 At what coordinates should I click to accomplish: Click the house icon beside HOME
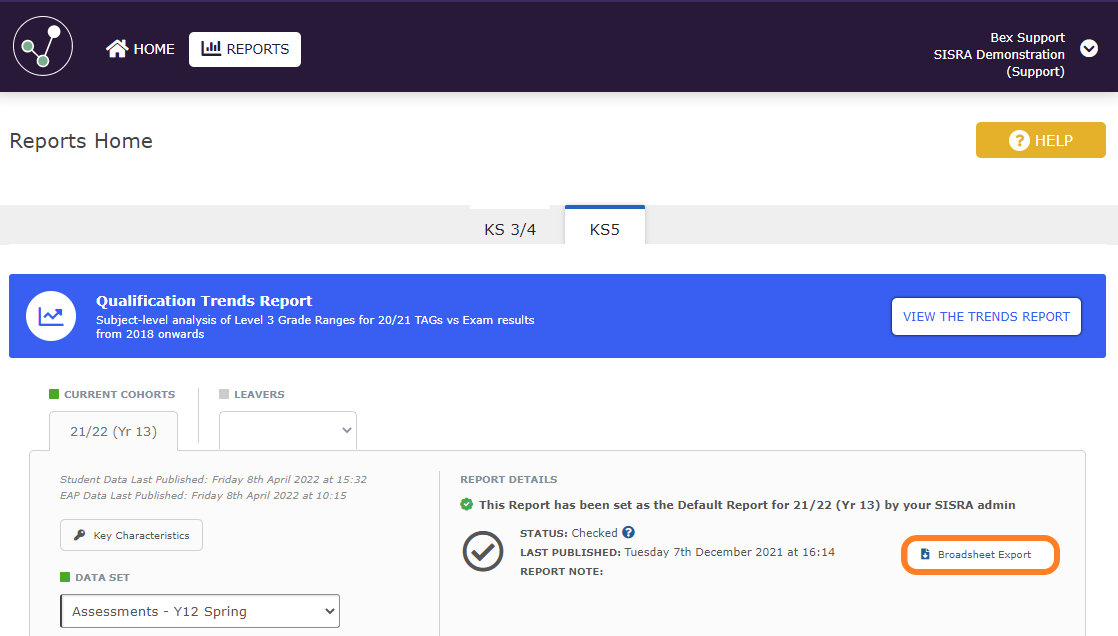tap(117, 49)
